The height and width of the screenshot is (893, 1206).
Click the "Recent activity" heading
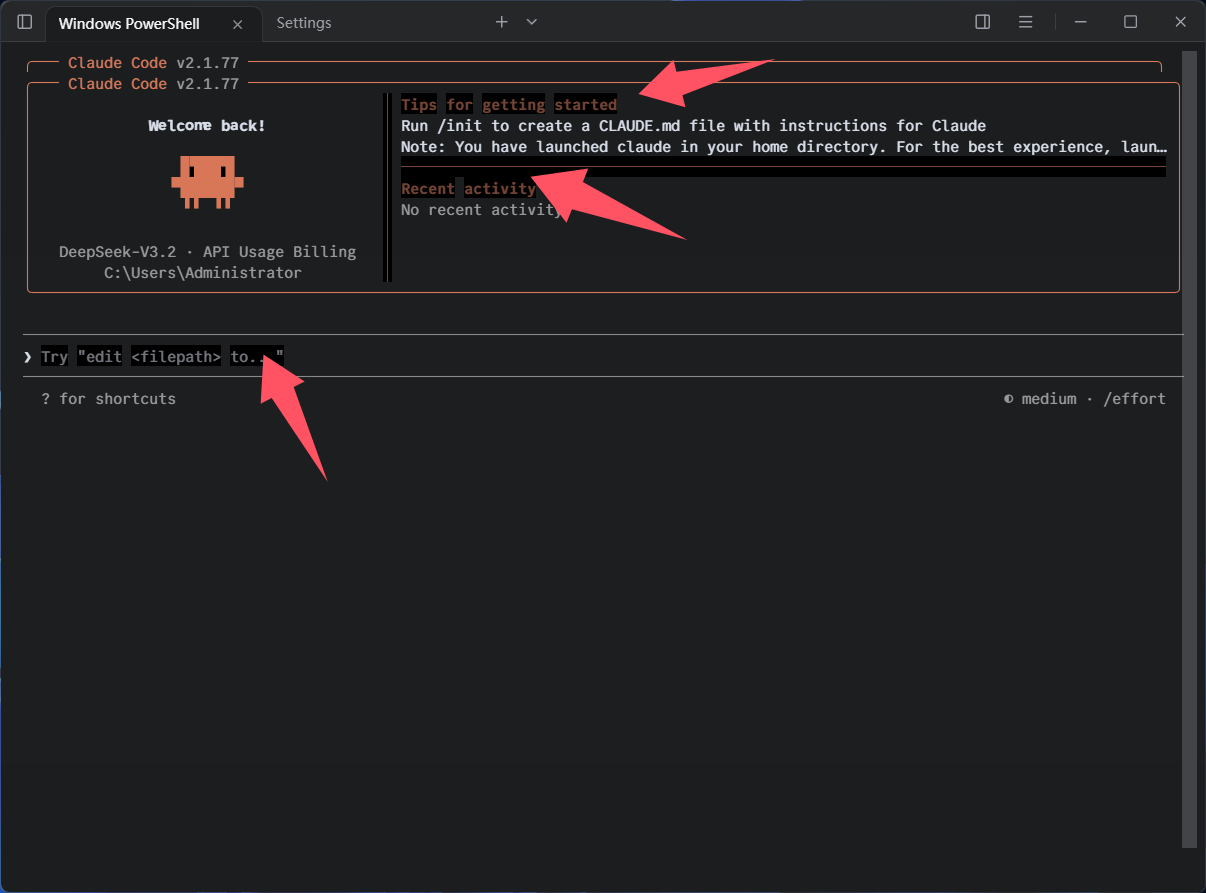pyautogui.click(x=468, y=189)
